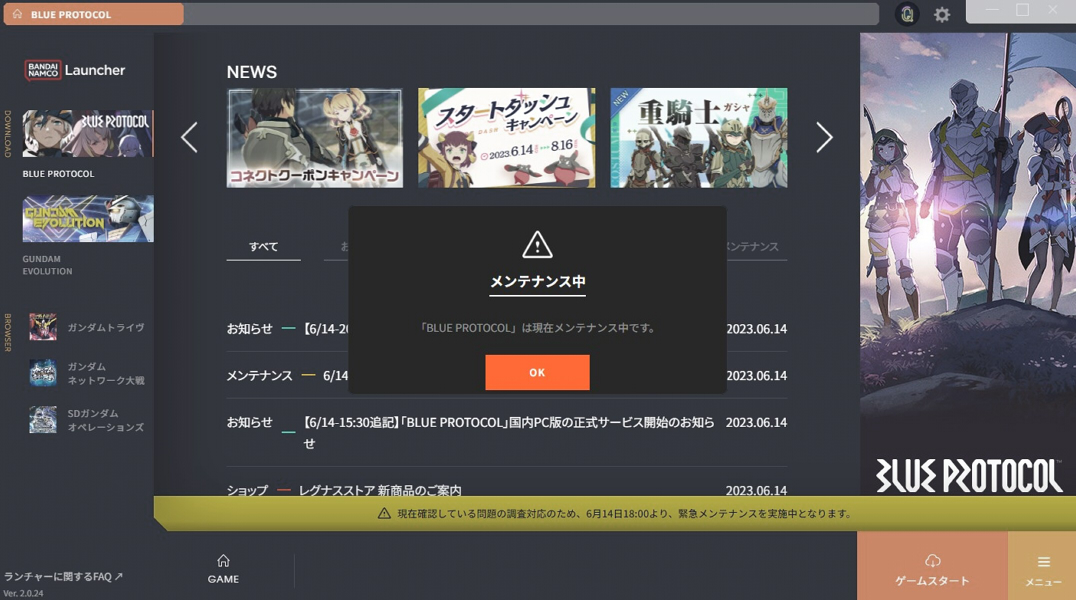Open the ガンダムトライヴ browser game icon
1076x600 pixels.
(x=43, y=327)
